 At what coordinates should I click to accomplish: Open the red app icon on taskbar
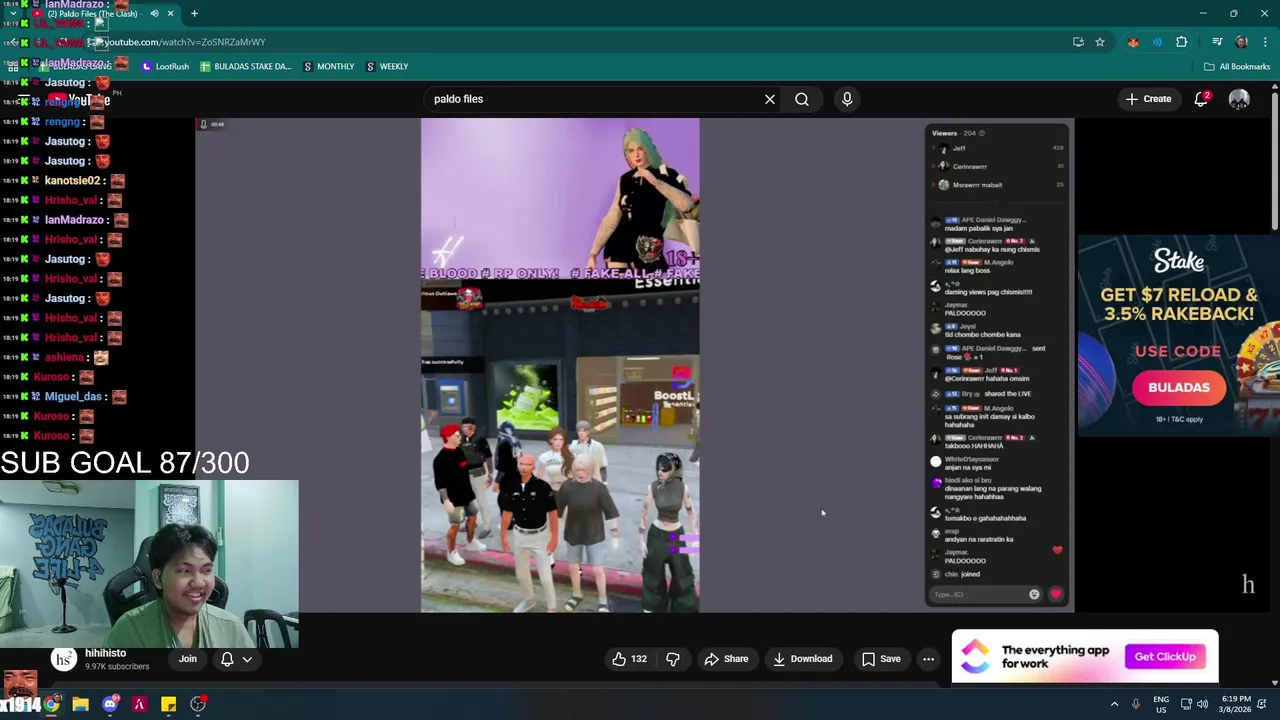(139, 704)
